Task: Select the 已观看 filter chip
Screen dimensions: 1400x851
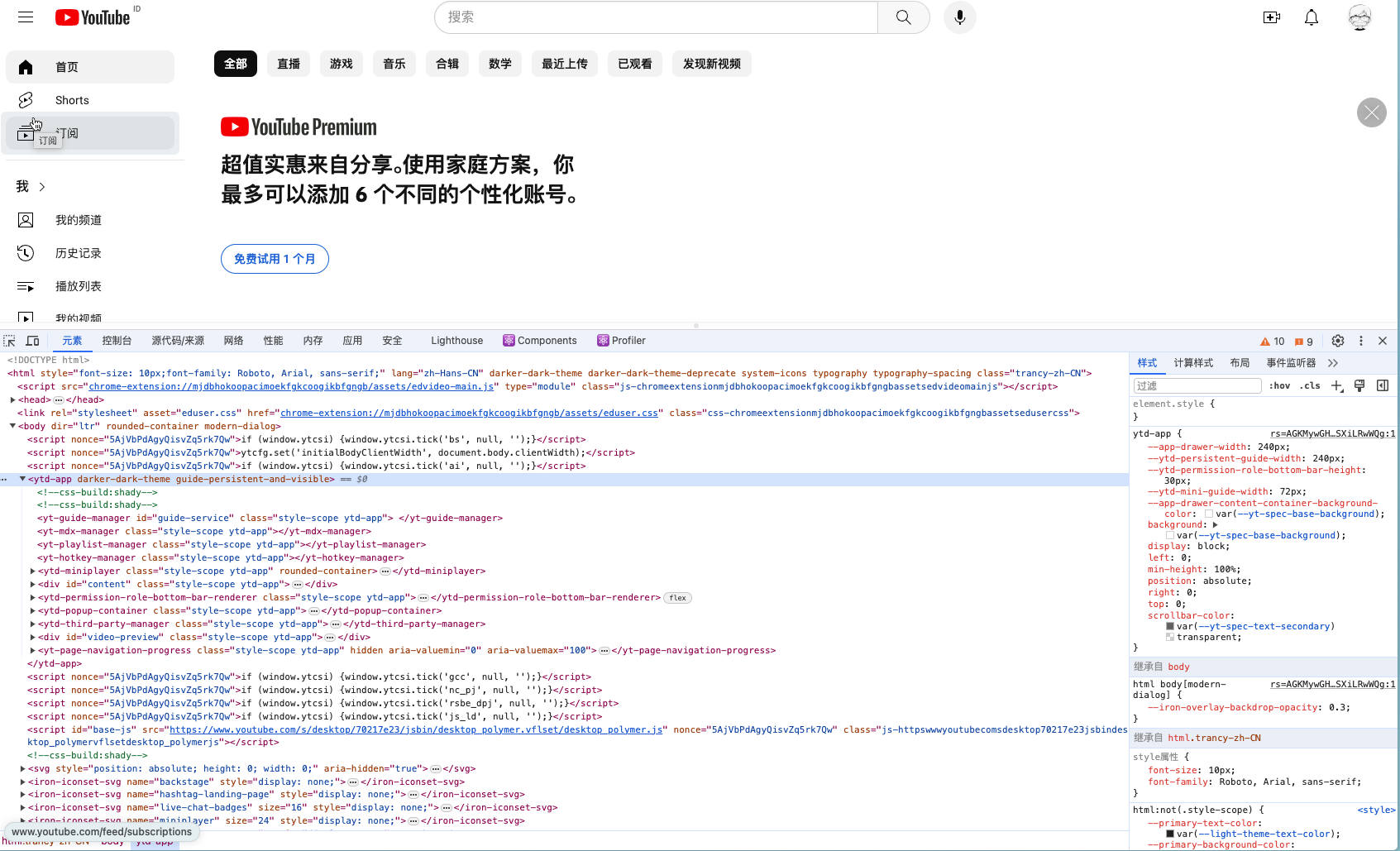Action: coord(635,64)
